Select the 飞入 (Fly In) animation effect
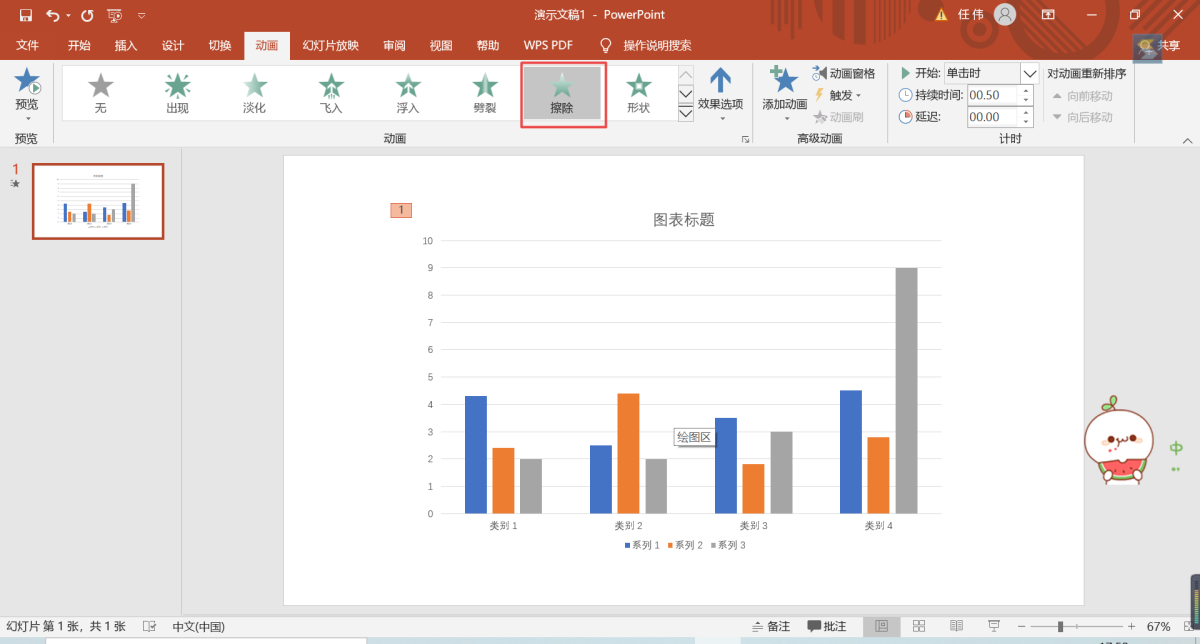The width and height of the screenshot is (1200, 644). tap(331, 93)
